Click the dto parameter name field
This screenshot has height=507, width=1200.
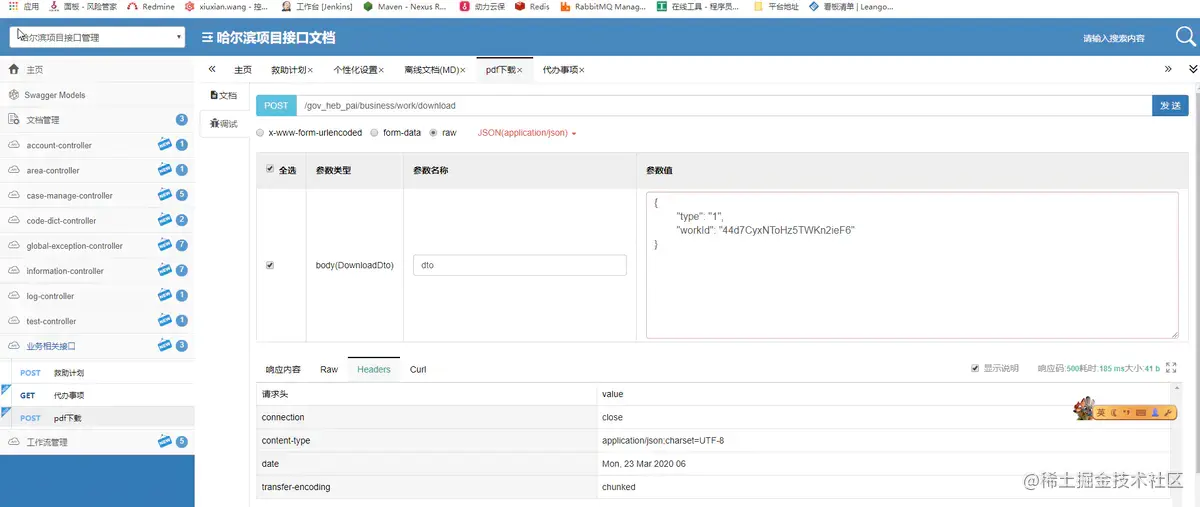pos(520,265)
